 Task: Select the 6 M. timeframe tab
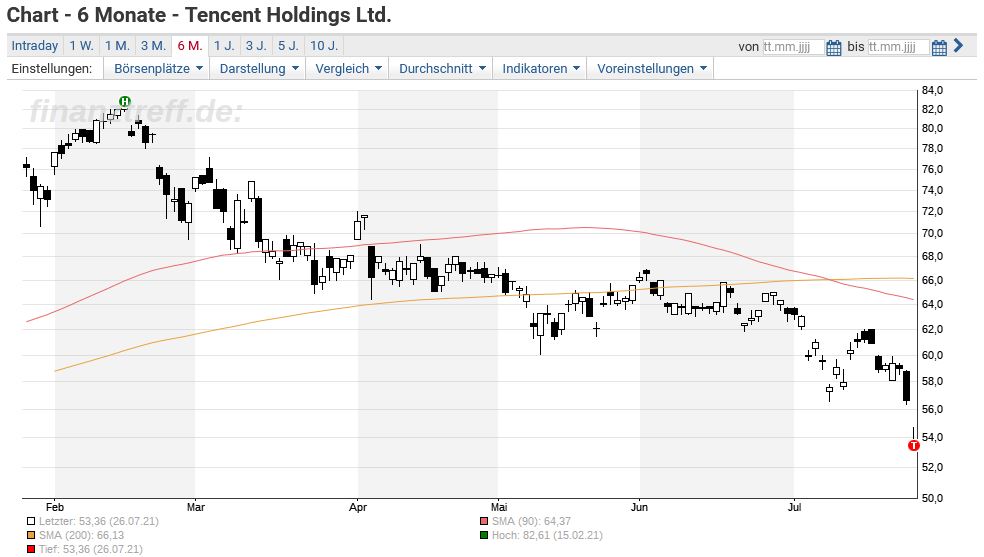[190, 46]
